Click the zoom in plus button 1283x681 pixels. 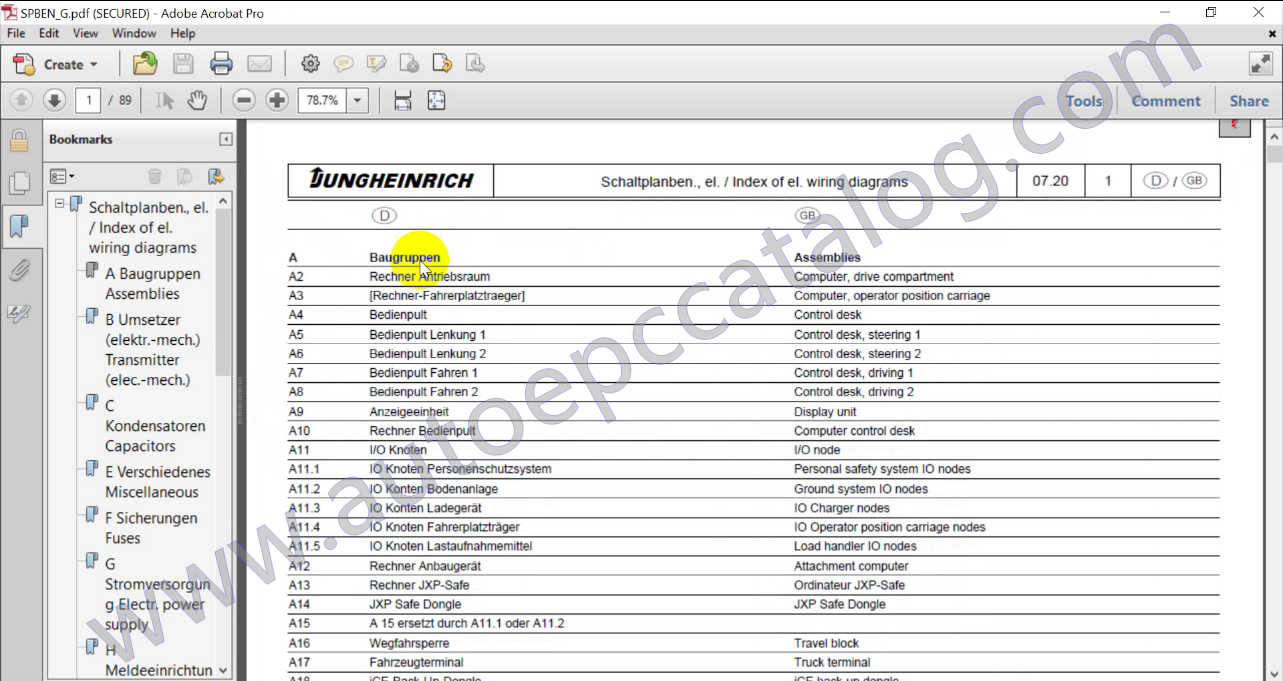point(277,100)
